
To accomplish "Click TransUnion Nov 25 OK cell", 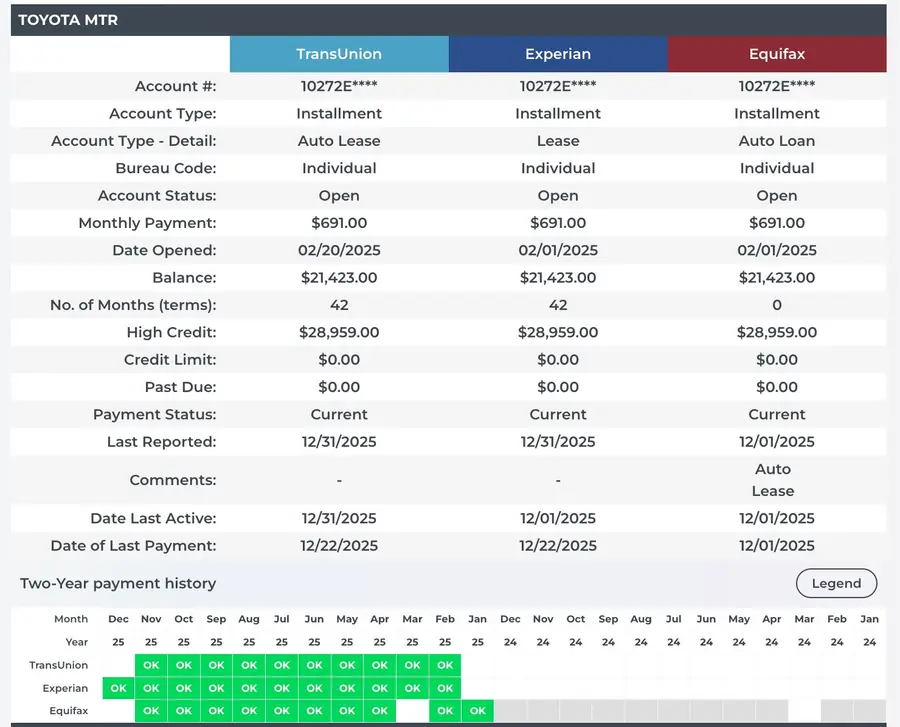I will (x=151, y=665).
